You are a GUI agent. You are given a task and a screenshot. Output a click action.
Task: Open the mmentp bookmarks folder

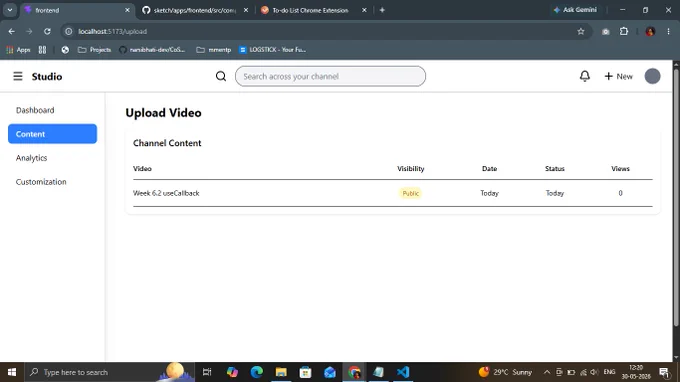(x=213, y=50)
